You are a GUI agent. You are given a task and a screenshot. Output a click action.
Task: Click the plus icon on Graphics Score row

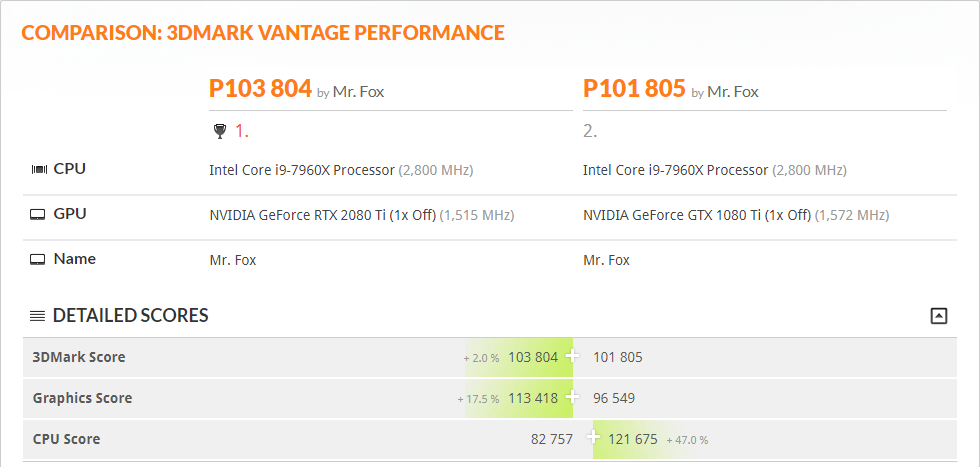click(572, 397)
